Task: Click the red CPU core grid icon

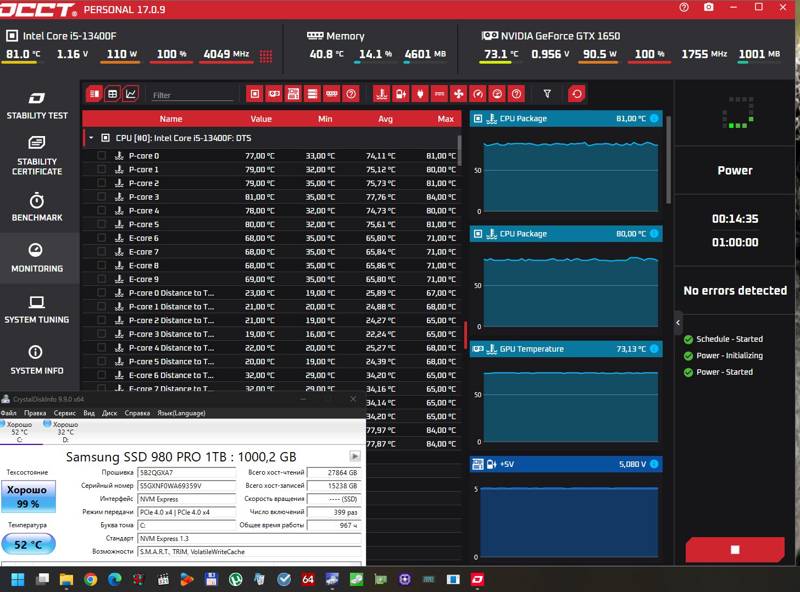Action: pos(266,56)
